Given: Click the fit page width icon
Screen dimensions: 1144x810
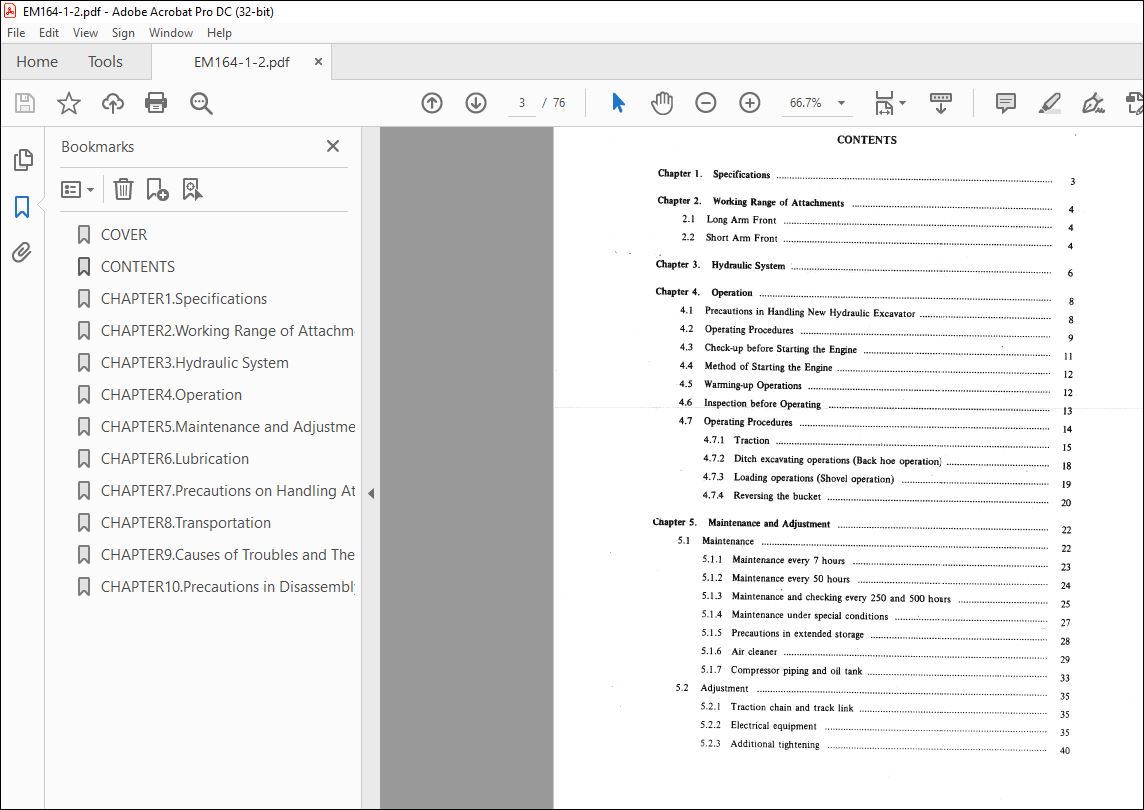Looking at the screenshot, I should tap(884, 103).
